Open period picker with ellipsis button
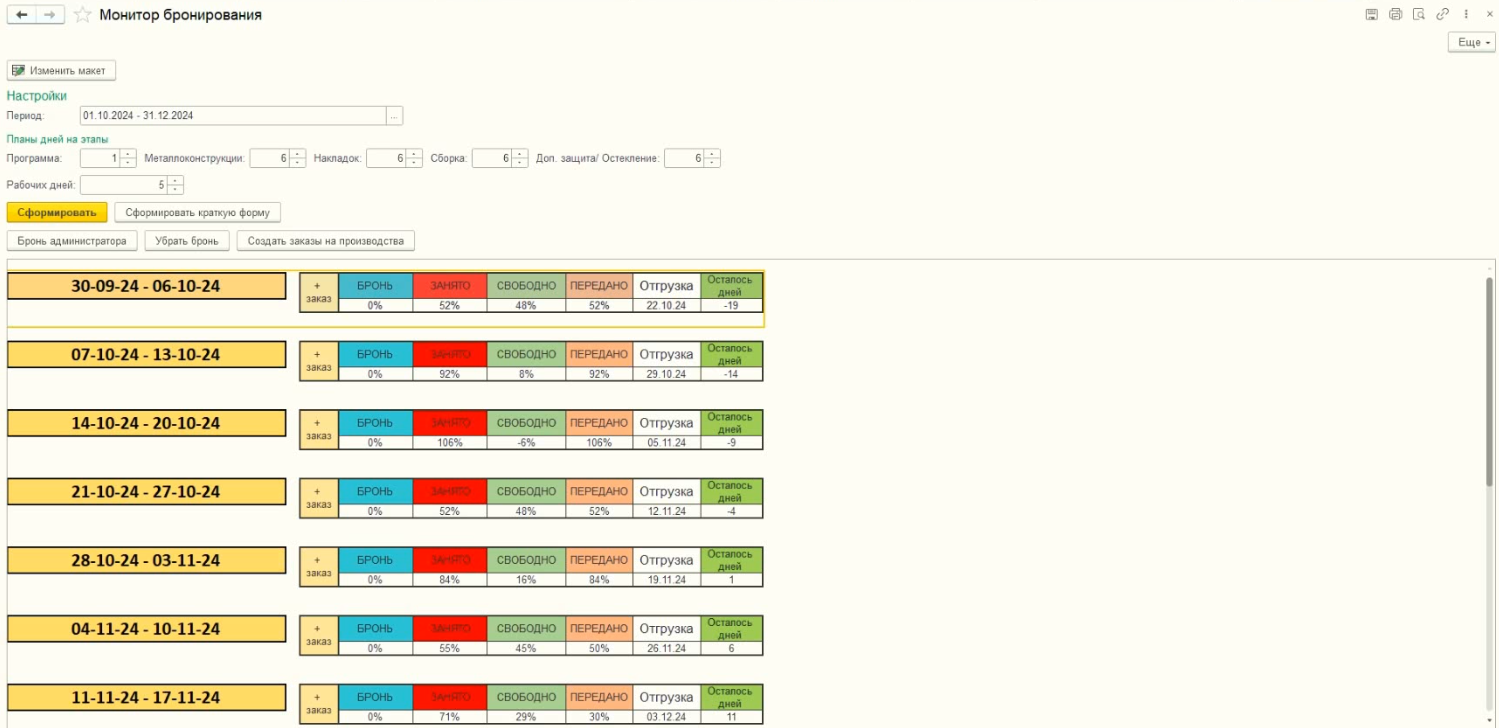 tap(394, 116)
